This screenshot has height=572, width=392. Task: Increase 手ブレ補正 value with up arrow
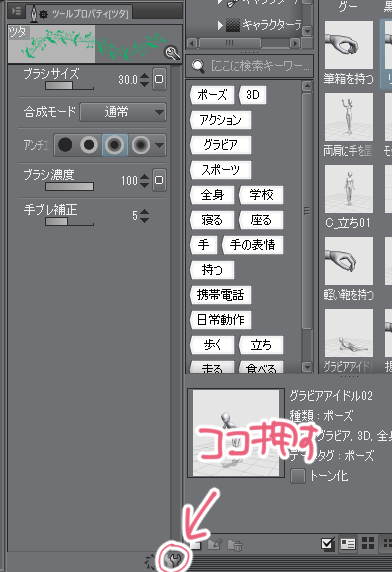pyautogui.click(x=145, y=212)
